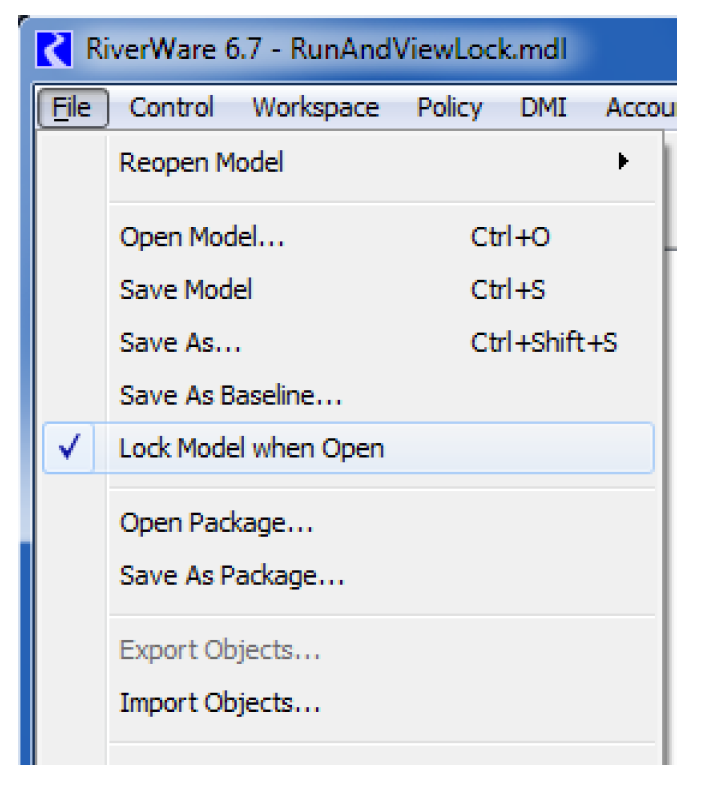703x792 pixels.
Task: Expand the Reopen Model submenu arrow
Action: (x=623, y=161)
